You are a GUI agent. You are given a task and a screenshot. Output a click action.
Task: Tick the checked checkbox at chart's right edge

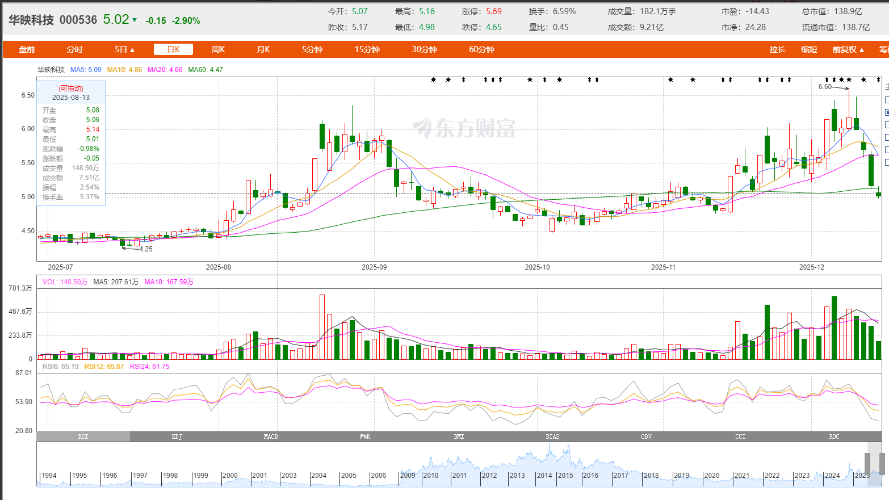885,112
